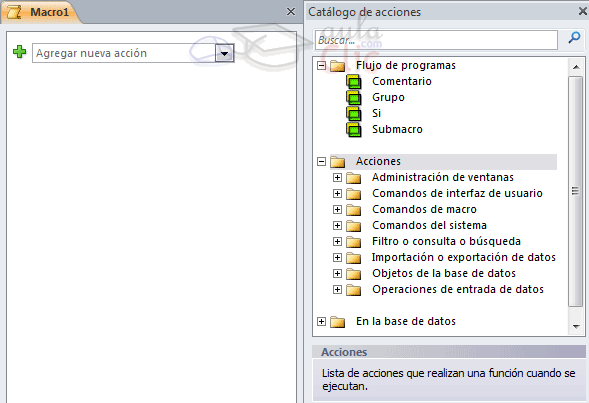Click the catalog vertical scrollbar thumb
Viewport: 589px width, 403px height.
tap(575, 192)
